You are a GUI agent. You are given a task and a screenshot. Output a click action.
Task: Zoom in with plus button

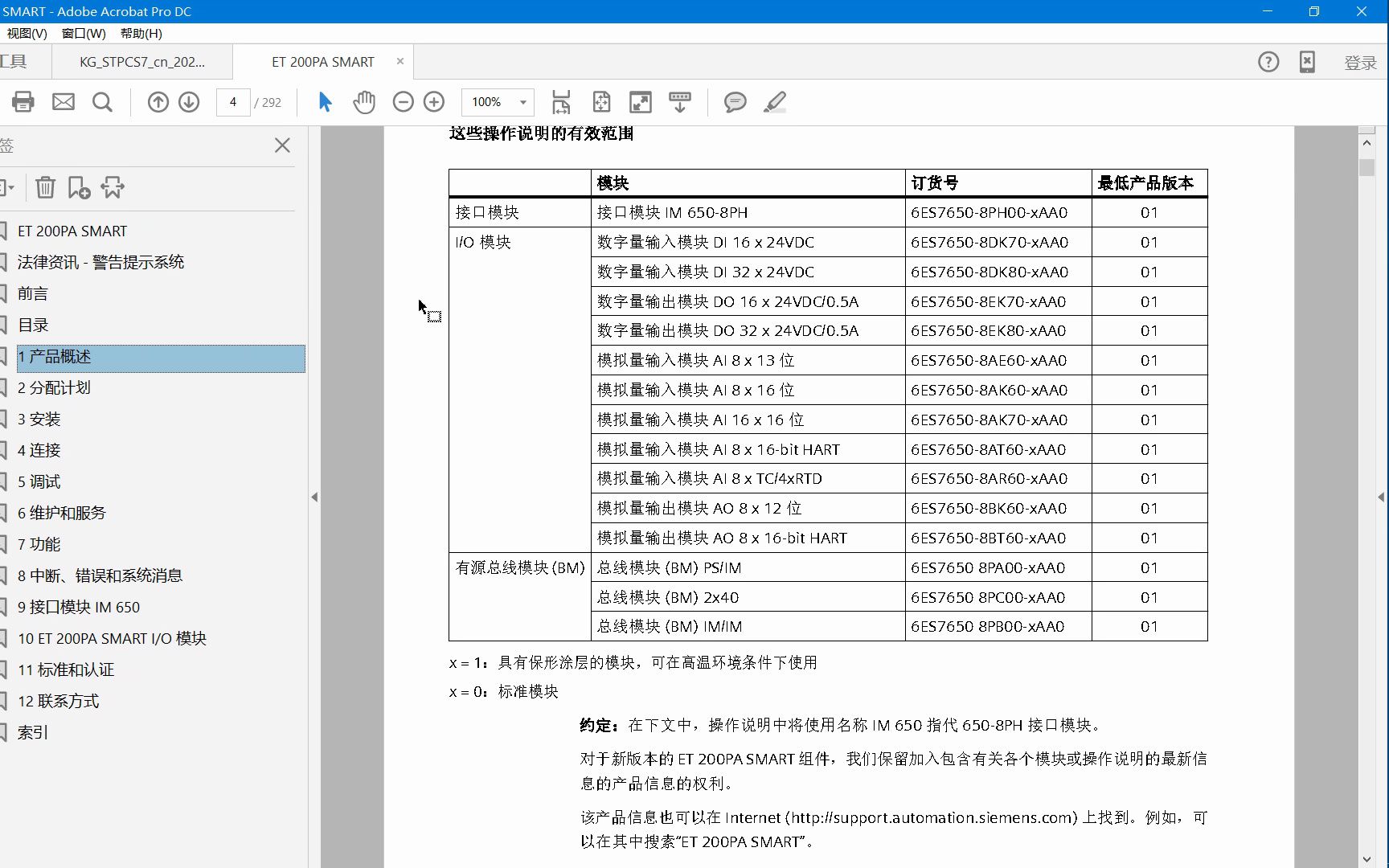[x=434, y=102]
